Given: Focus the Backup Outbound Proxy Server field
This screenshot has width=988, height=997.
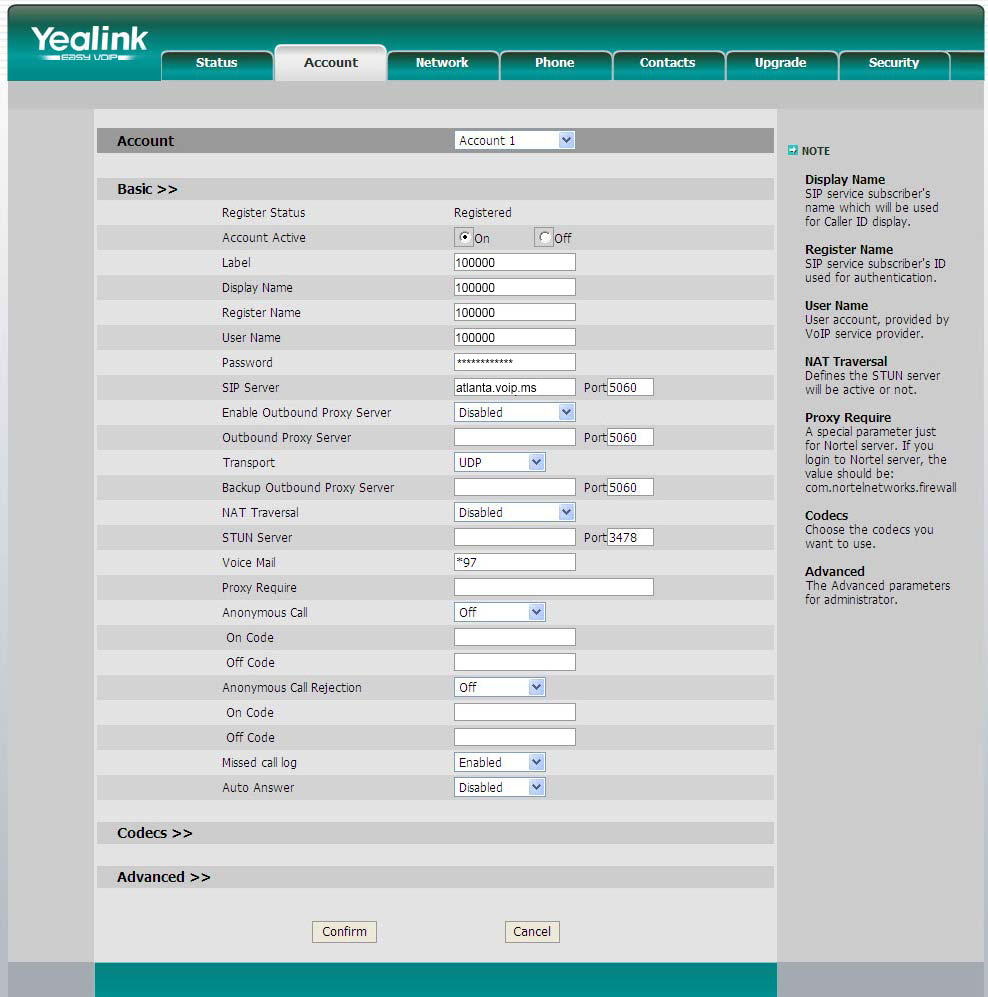Looking at the screenshot, I should pyautogui.click(x=514, y=487).
